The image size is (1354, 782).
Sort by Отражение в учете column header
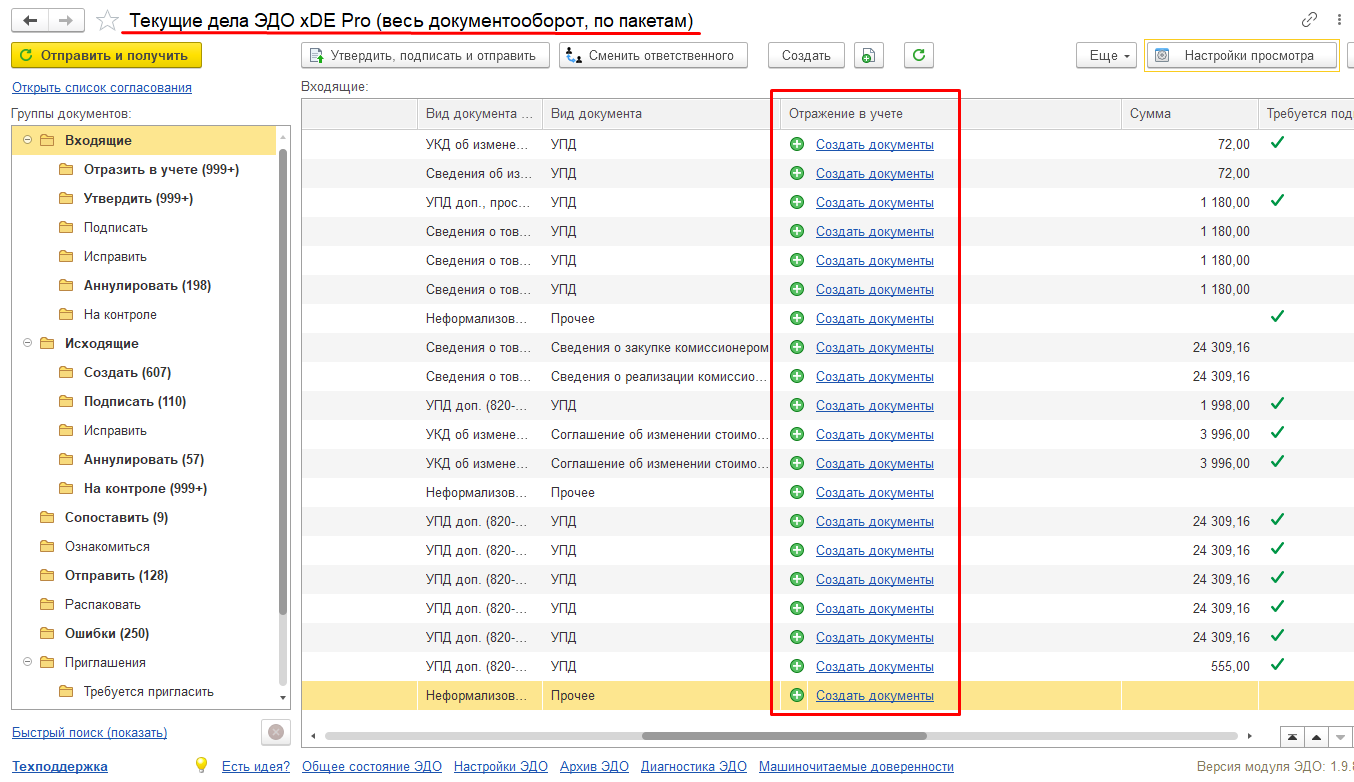[951, 114]
